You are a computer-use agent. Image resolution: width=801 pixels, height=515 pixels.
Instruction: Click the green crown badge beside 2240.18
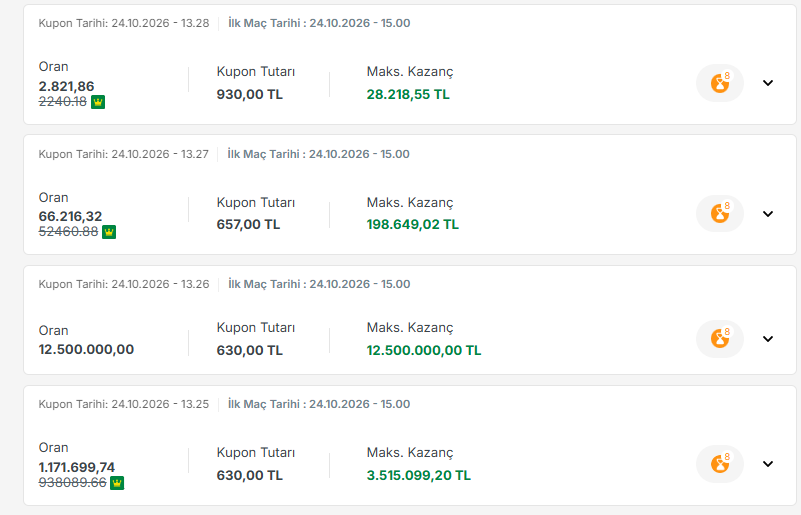pyautogui.click(x=98, y=102)
